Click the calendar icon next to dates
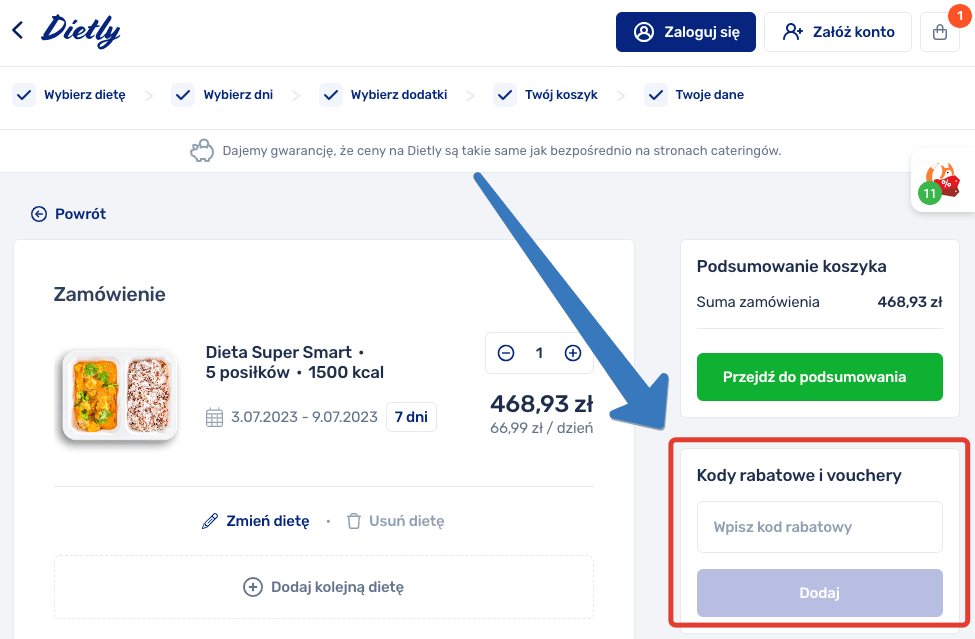975x639 pixels. pos(214,417)
